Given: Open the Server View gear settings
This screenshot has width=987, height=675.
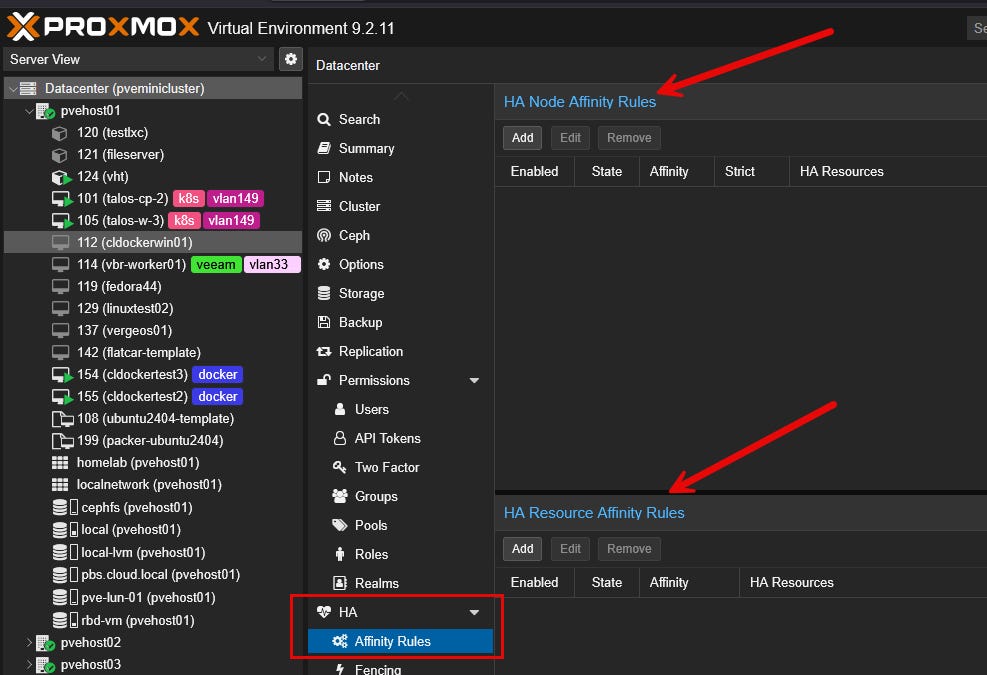Looking at the screenshot, I should tap(291, 59).
